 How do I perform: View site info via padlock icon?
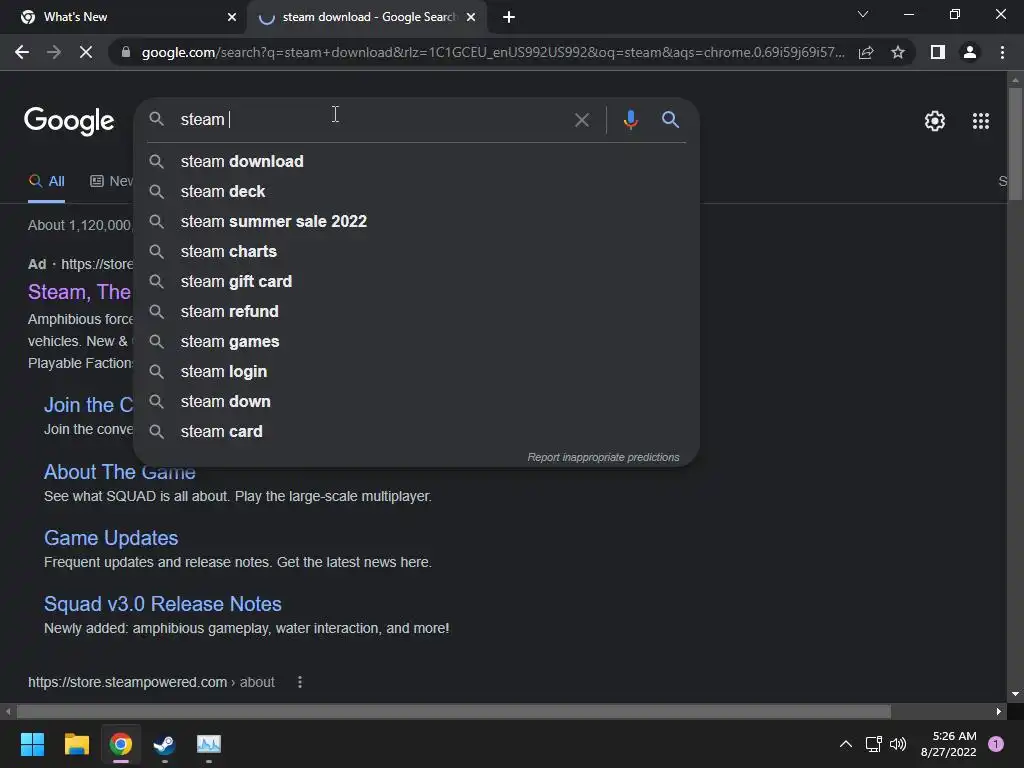pyautogui.click(x=125, y=52)
